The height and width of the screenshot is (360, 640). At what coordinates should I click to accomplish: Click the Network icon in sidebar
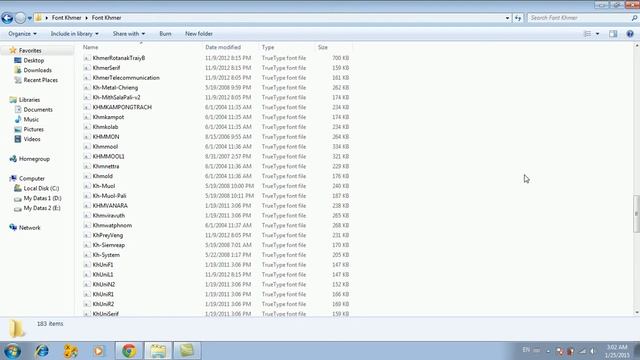(x=13, y=227)
